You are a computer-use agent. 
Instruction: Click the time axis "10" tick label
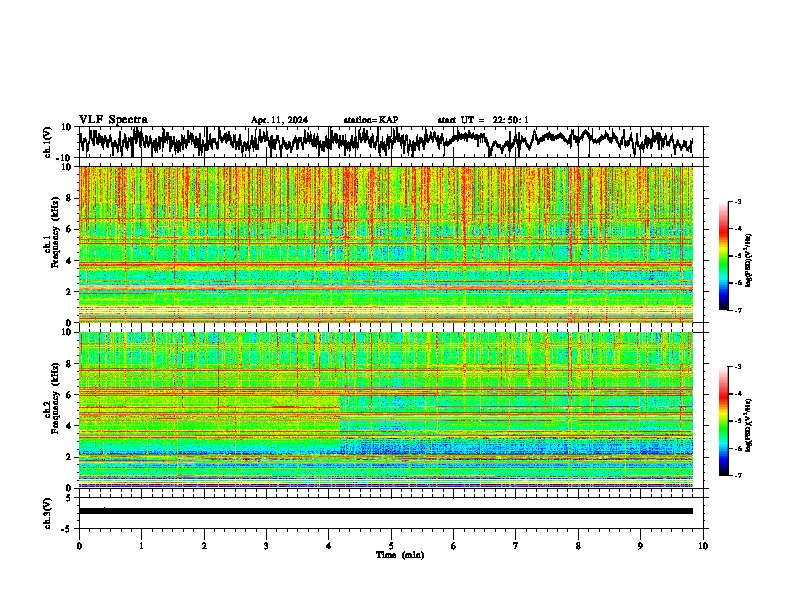coord(703,546)
